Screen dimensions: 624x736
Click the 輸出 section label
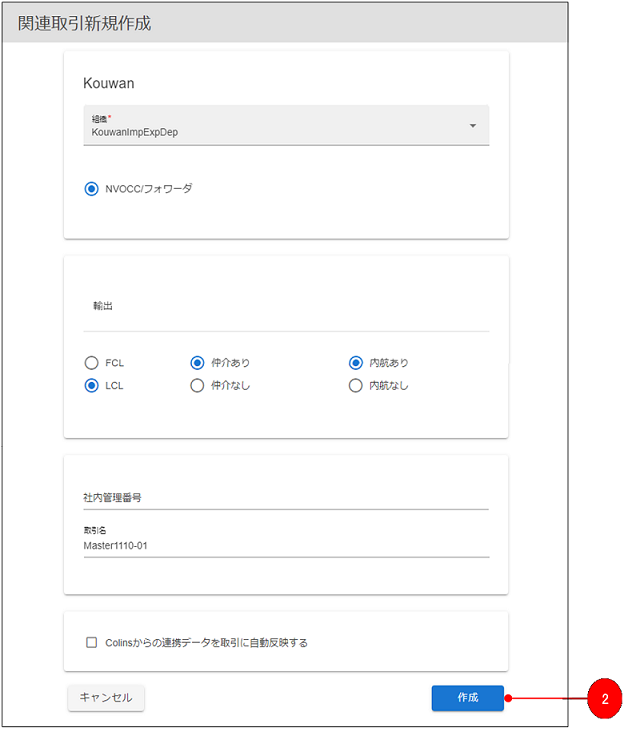(x=103, y=306)
